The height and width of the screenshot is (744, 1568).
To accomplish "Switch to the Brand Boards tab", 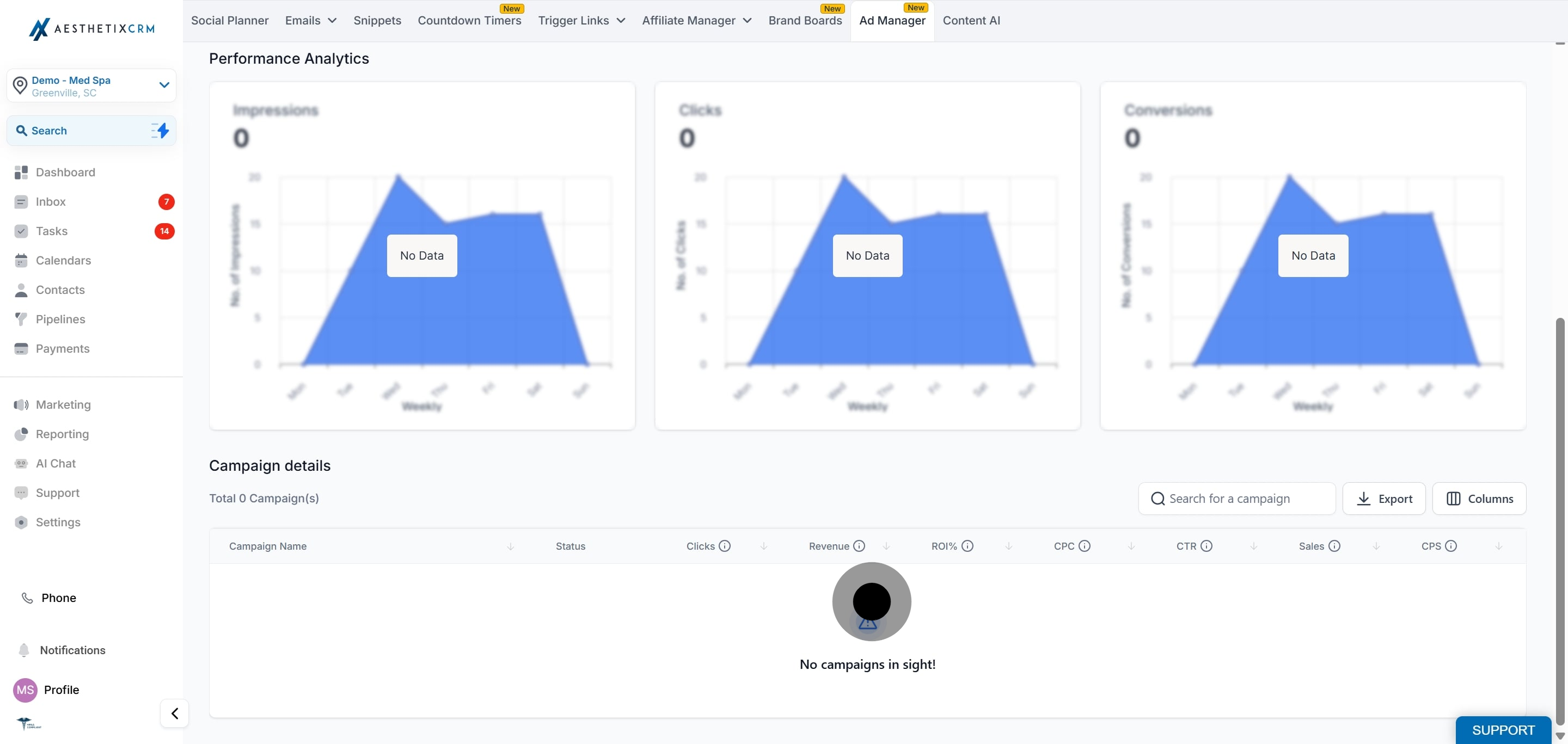I will (x=805, y=21).
